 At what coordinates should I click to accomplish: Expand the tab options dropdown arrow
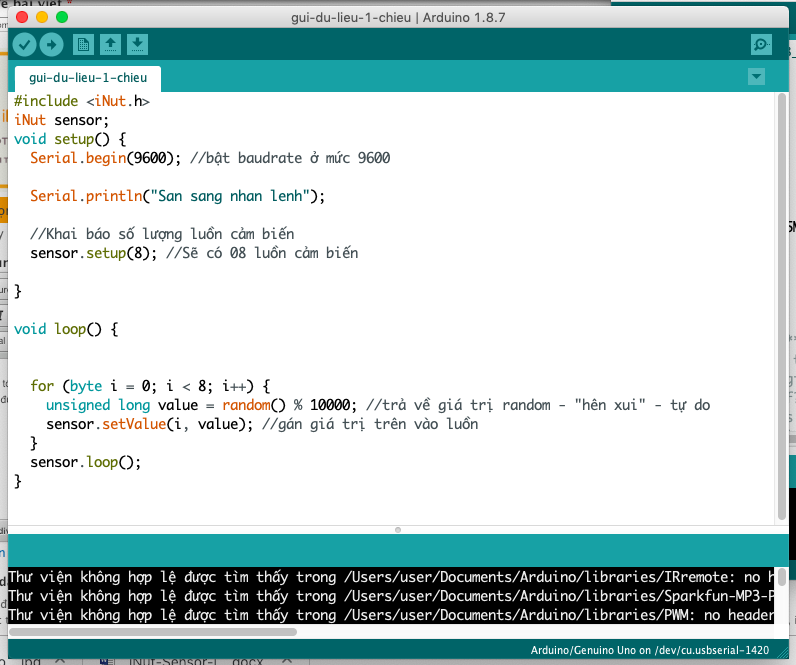click(x=756, y=77)
